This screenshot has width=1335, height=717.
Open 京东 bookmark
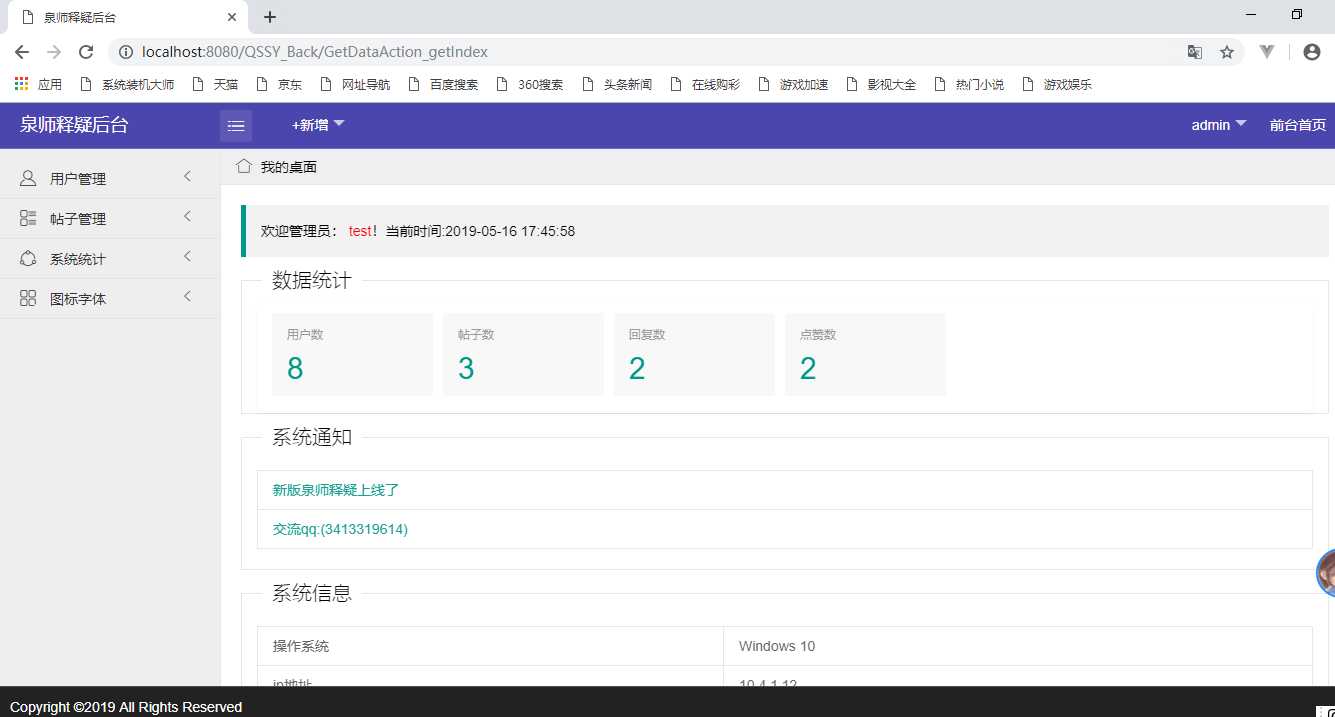point(279,84)
